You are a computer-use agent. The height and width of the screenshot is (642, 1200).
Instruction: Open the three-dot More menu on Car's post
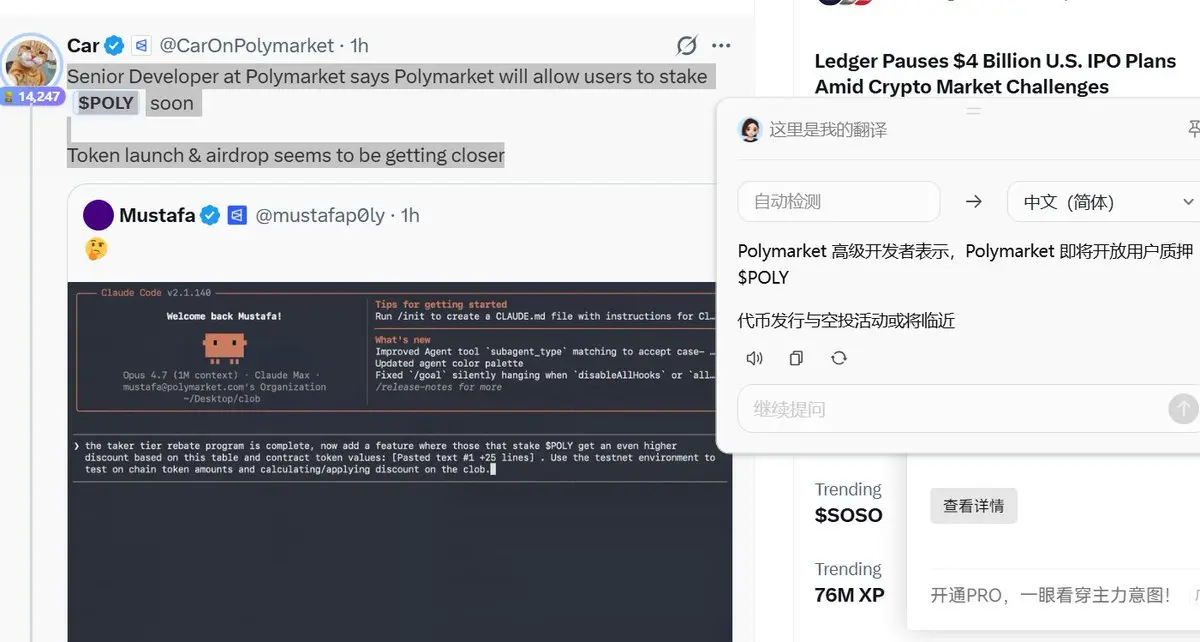721,46
